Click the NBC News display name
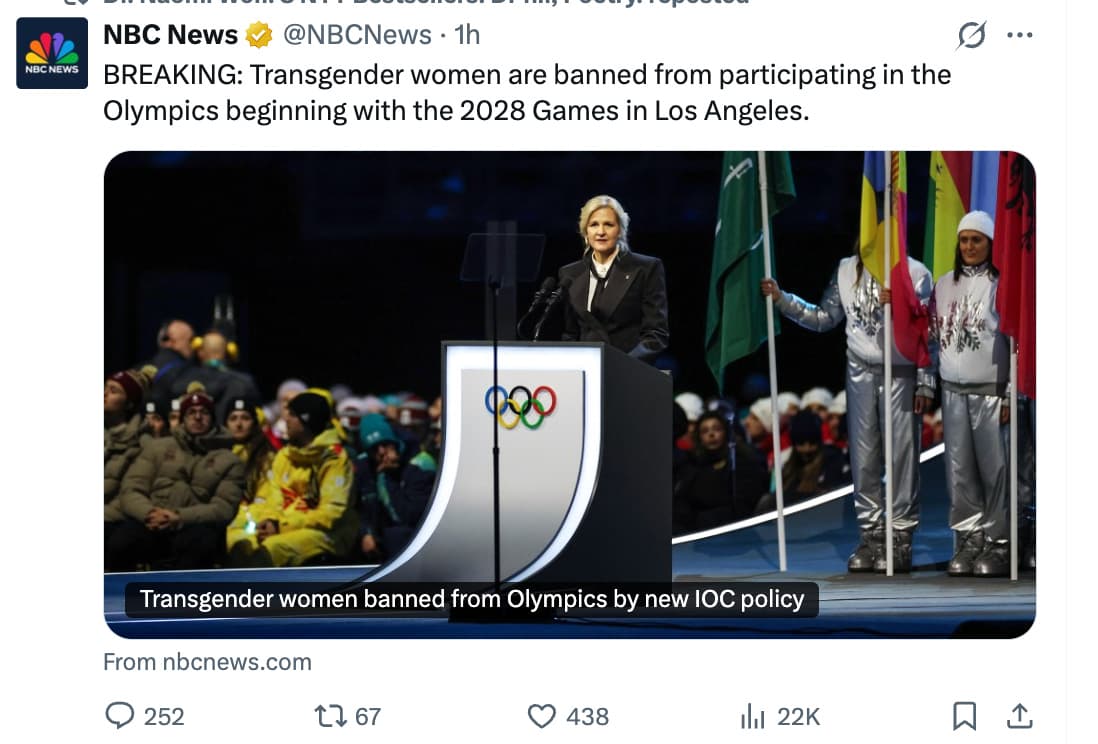Screen dimensions: 1098x744 [x=171, y=35]
